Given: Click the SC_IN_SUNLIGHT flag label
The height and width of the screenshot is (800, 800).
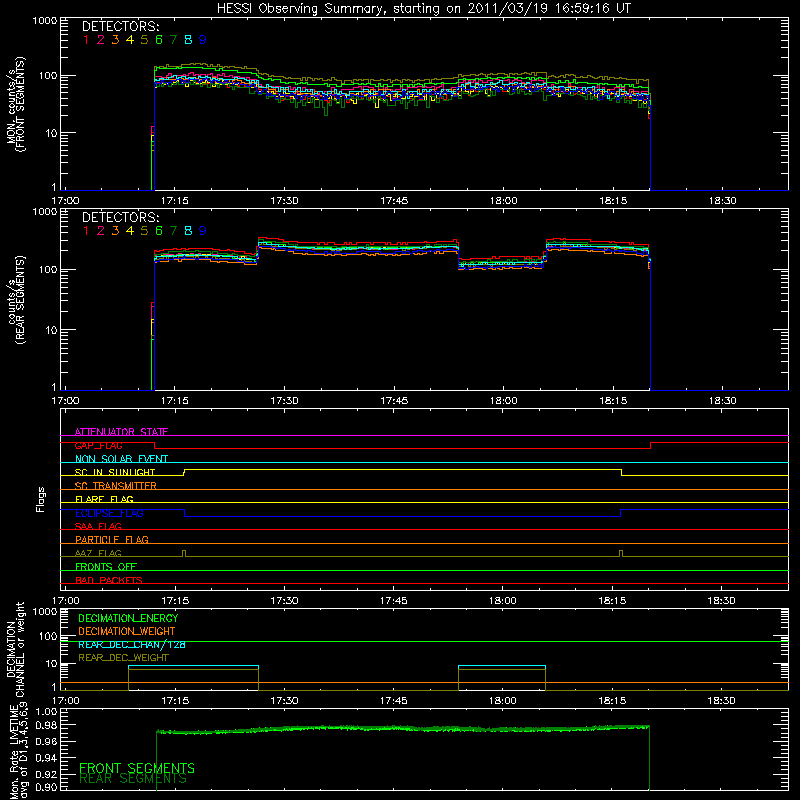Looking at the screenshot, I should (x=115, y=472).
